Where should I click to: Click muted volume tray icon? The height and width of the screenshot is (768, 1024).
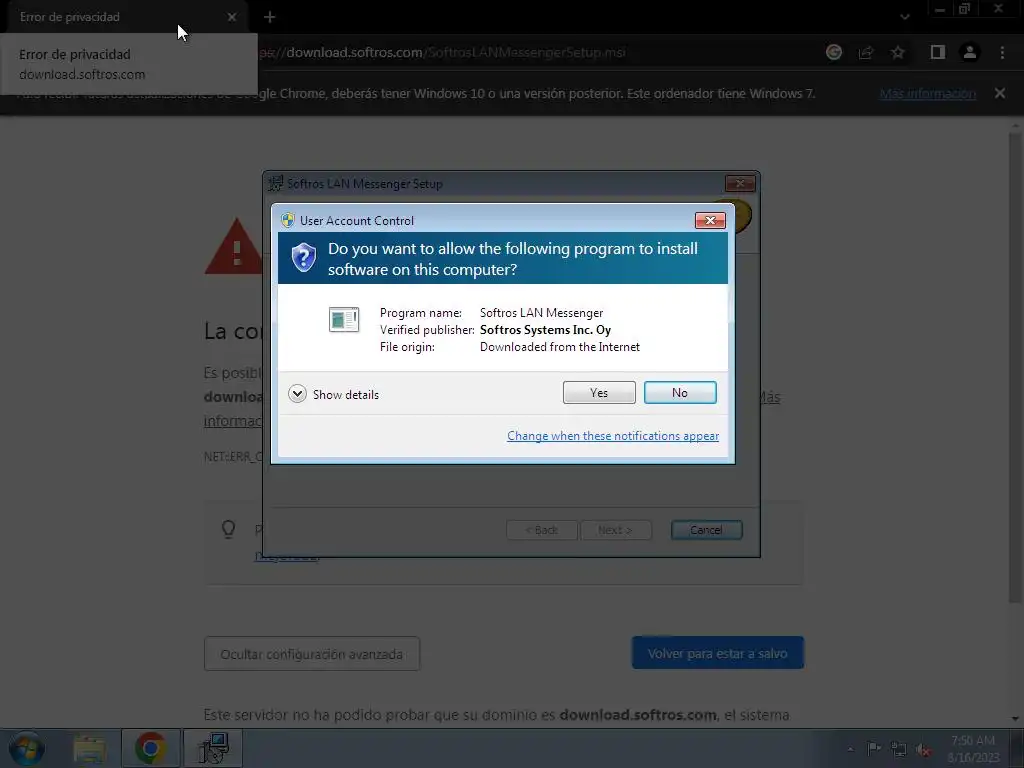coord(923,750)
